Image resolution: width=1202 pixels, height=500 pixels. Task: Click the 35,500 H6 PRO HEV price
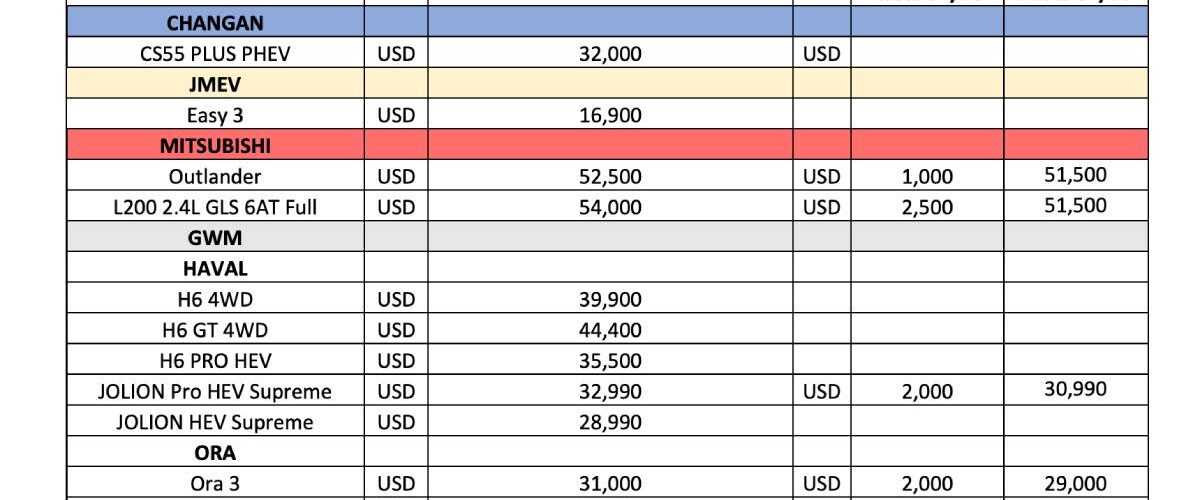(x=610, y=360)
